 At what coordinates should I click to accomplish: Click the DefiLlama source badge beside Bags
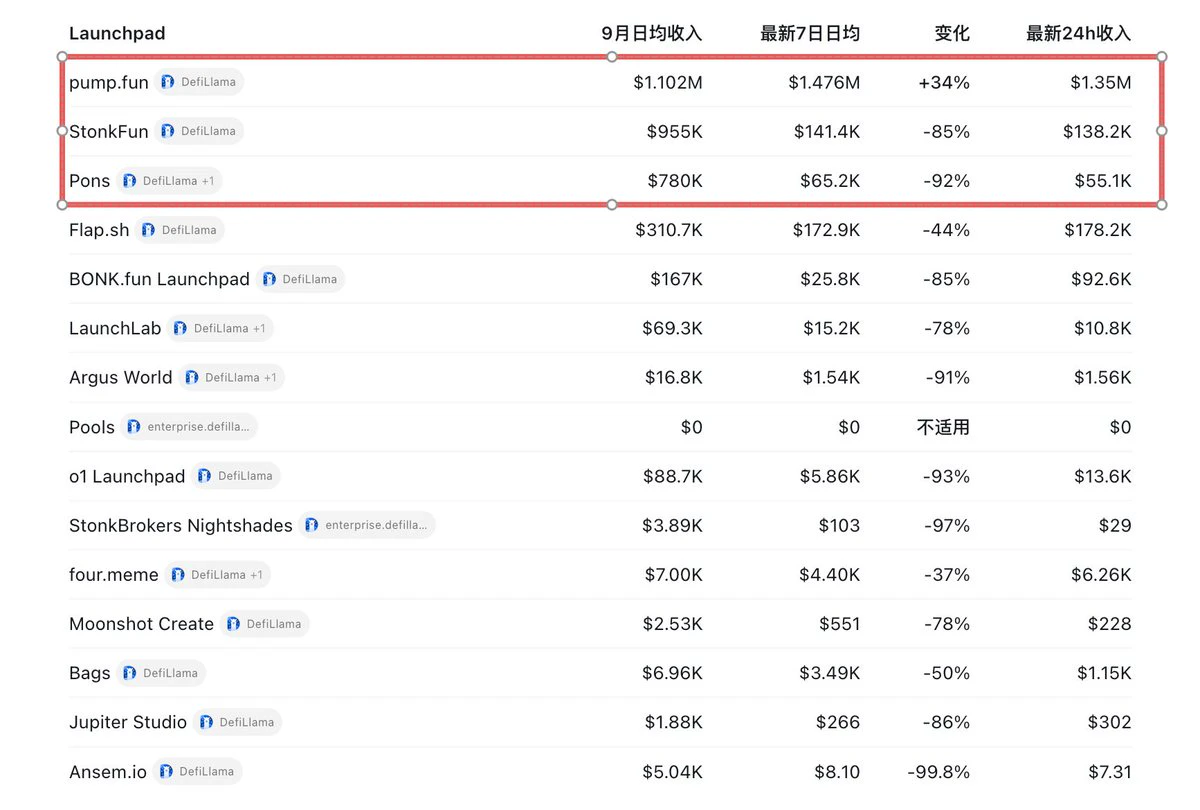[x=161, y=673]
